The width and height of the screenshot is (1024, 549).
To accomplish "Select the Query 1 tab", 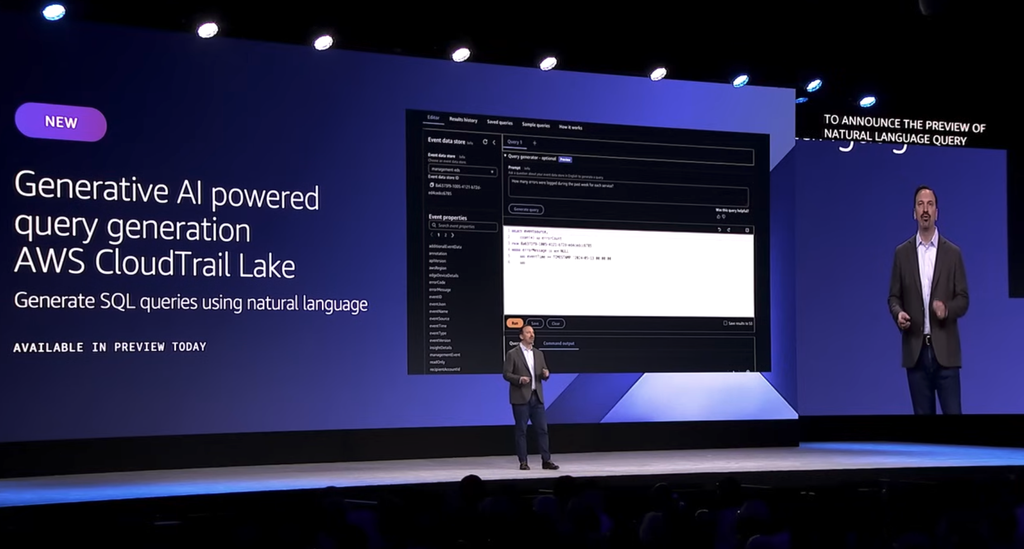I will click(515, 142).
